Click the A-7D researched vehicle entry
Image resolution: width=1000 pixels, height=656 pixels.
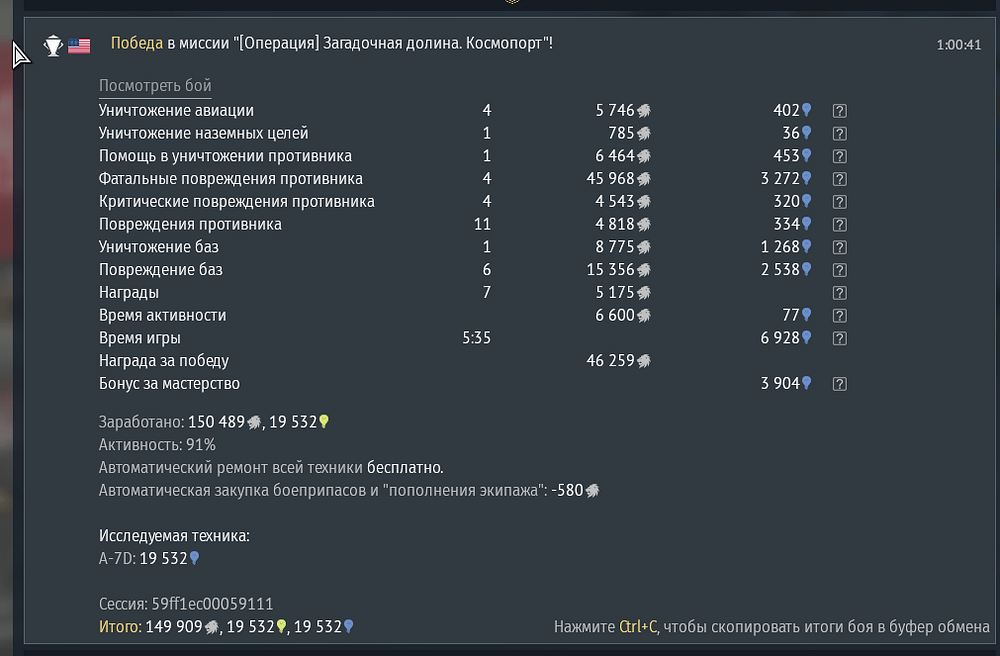(x=149, y=559)
